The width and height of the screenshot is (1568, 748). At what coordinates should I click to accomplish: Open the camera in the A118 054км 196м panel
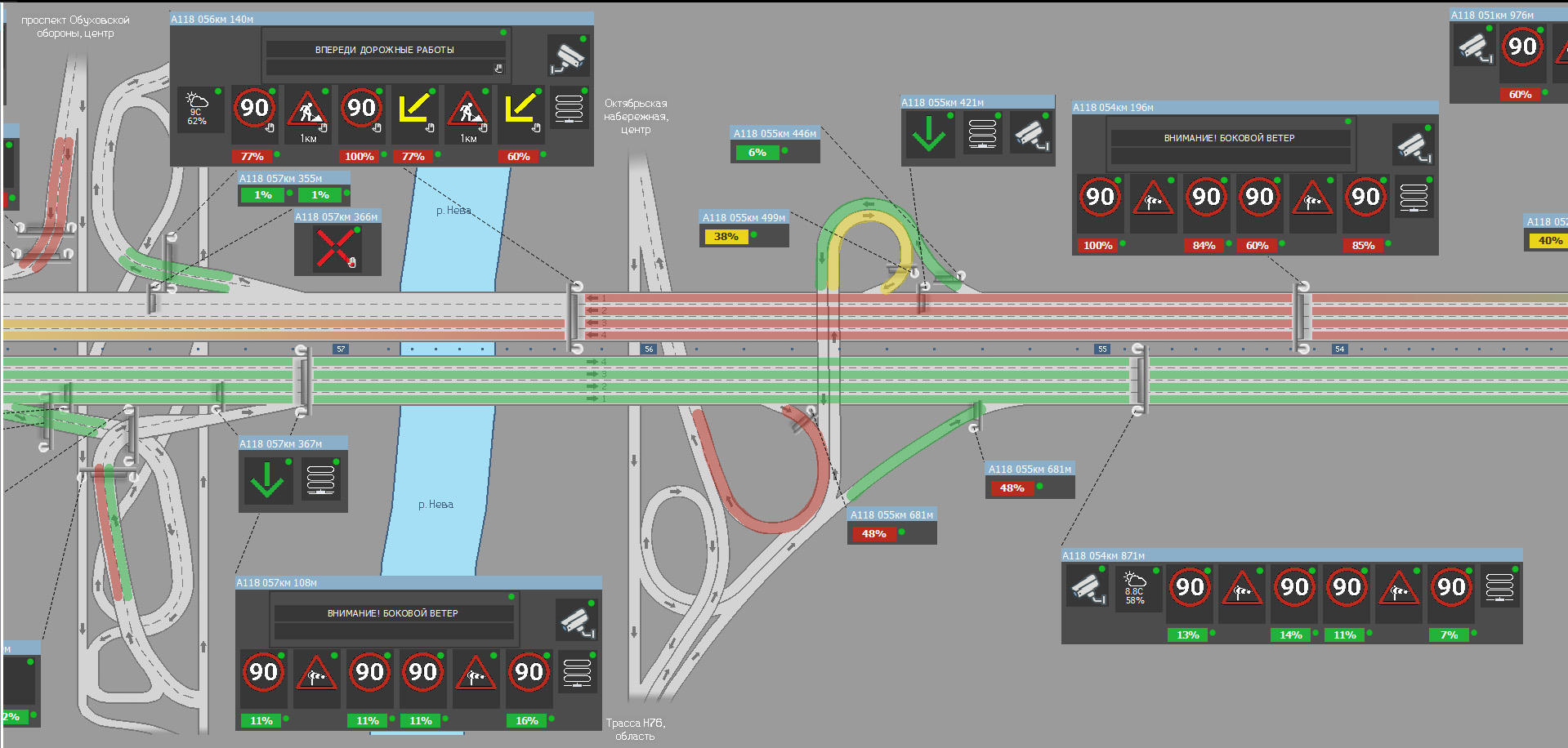[x=1413, y=145]
